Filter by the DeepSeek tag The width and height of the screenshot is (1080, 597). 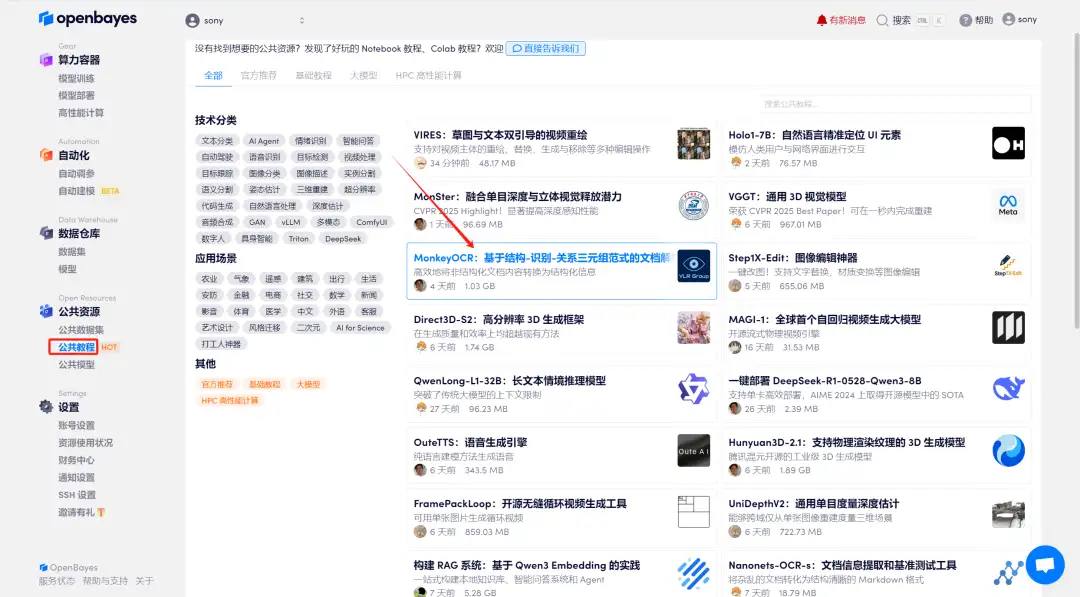(343, 239)
